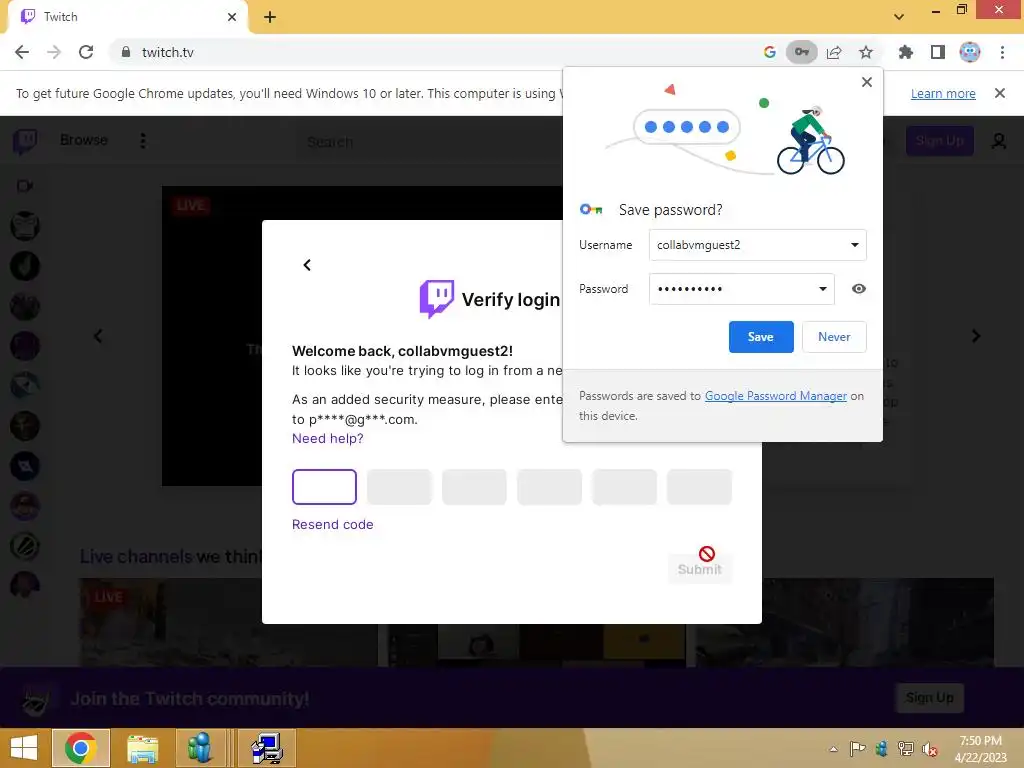Click the last verification code box

(699, 487)
